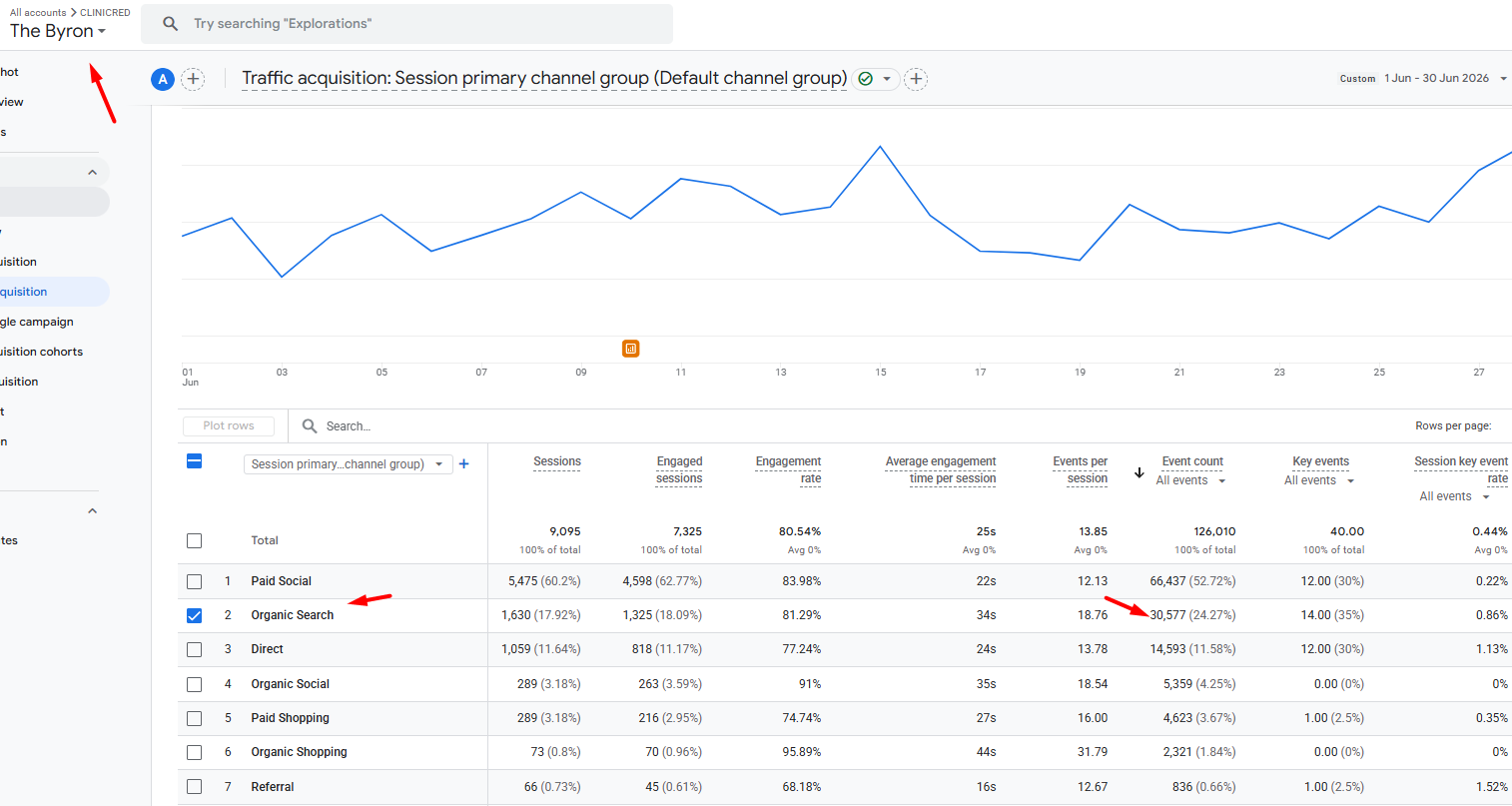This screenshot has width=1512, height=806.
Task: Open the Session primary channel group dropdown
Action: tap(348, 463)
